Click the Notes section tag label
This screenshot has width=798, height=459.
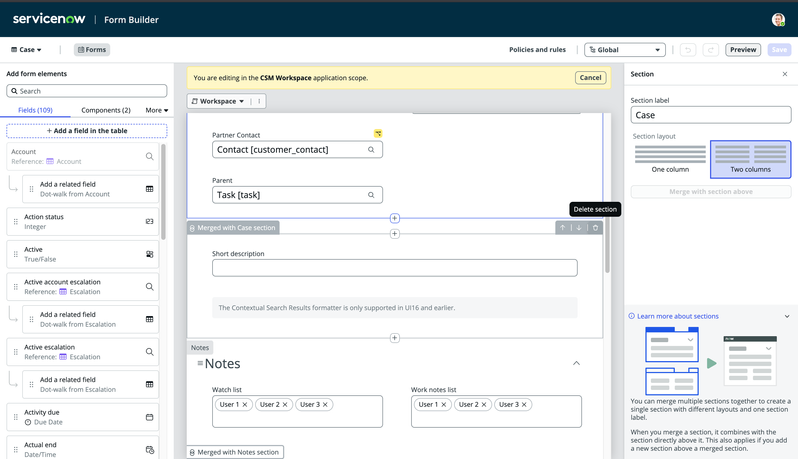(x=200, y=348)
